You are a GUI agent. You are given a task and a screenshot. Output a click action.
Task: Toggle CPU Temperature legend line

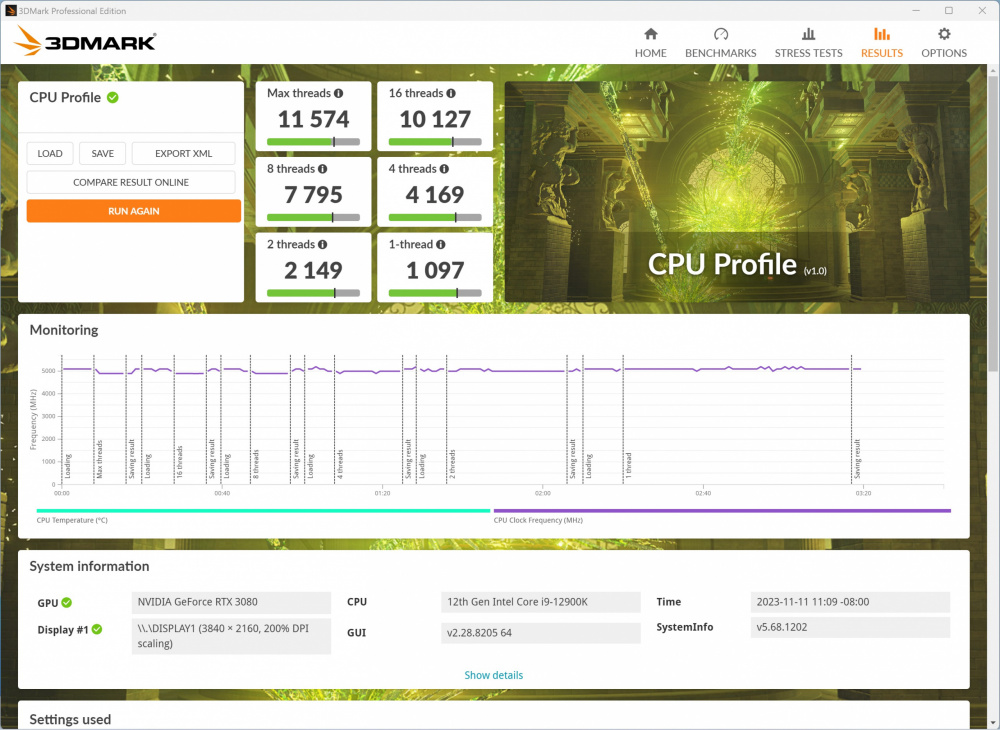pos(263,511)
